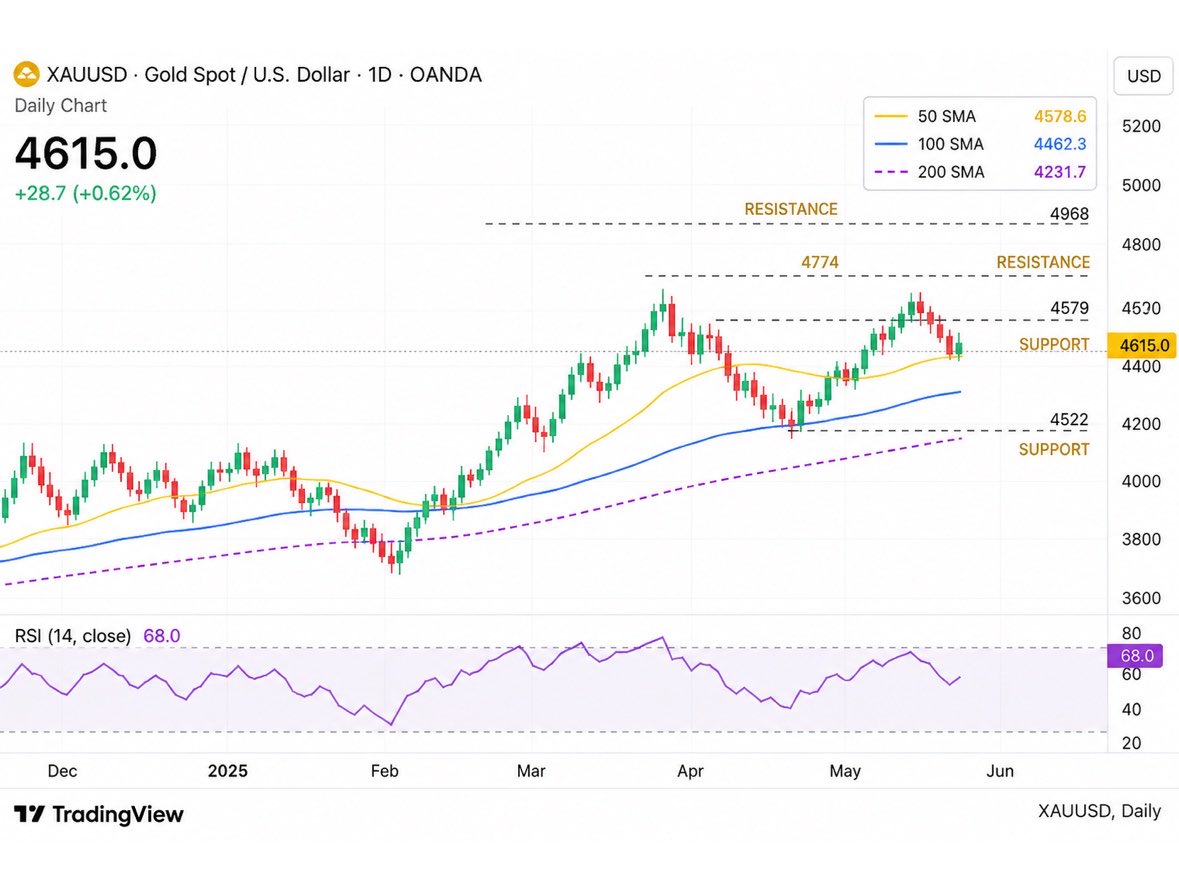Screen dimensions: 1179x880
Task: Click the yellow 50 SMA line swatch
Action: click(x=891, y=117)
